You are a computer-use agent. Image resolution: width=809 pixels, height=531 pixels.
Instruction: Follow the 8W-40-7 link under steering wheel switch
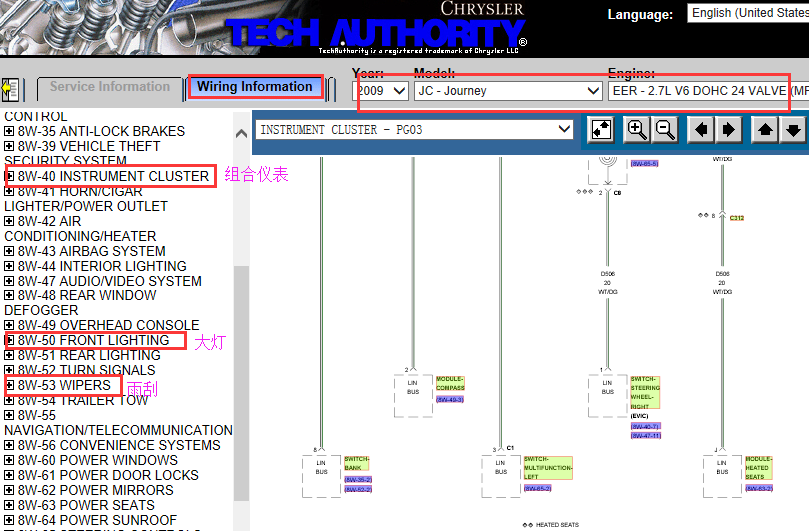click(x=645, y=426)
